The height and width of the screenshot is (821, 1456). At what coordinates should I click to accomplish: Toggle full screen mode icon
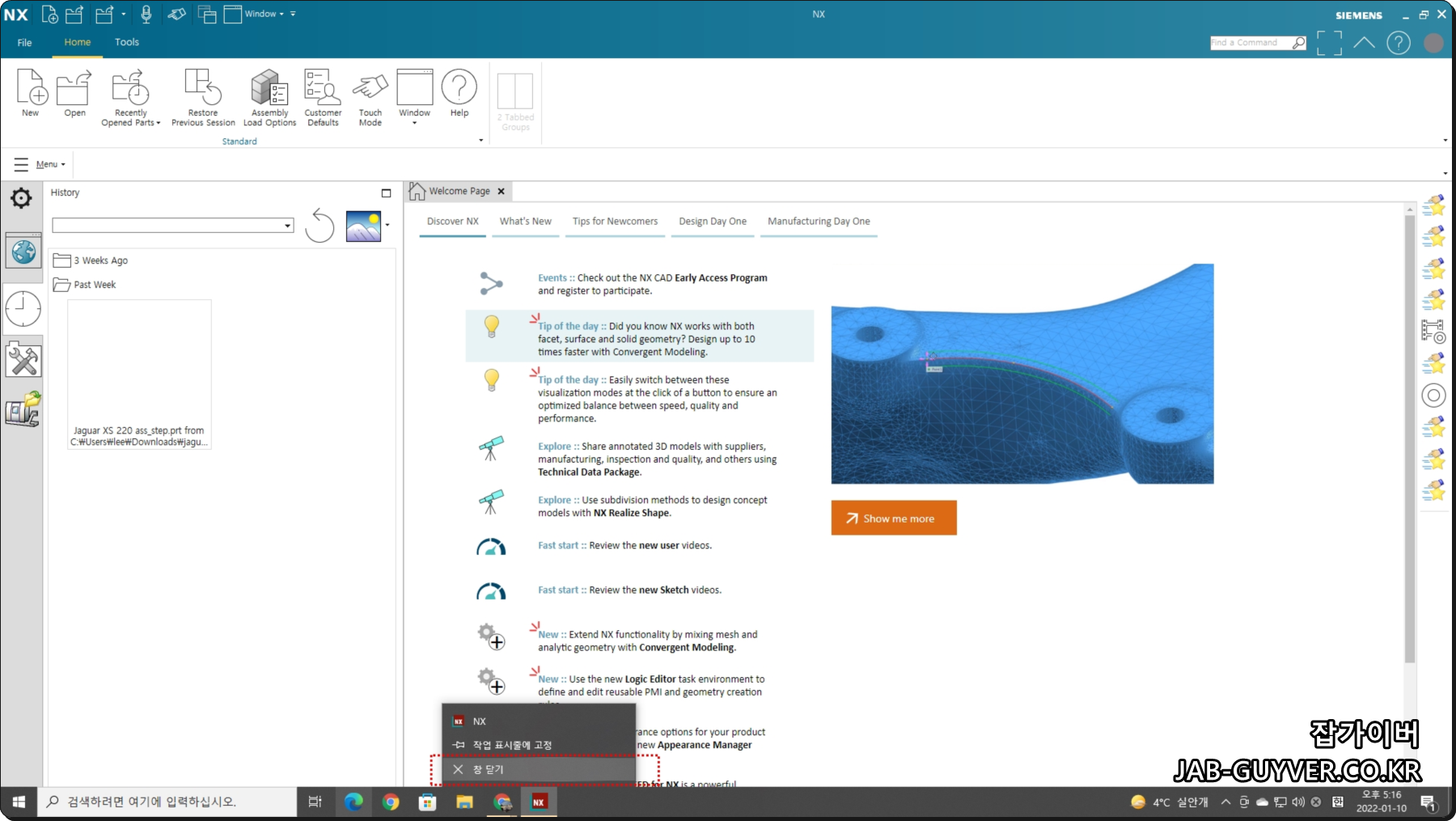1329,43
